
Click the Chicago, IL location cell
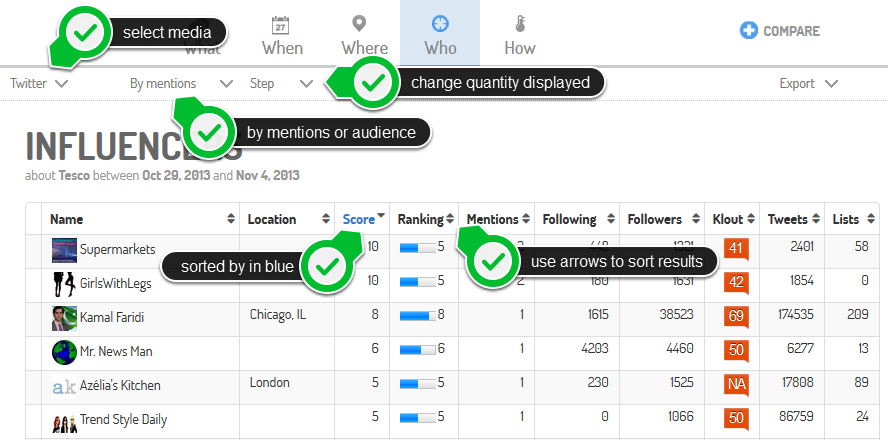(x=278, y=315)
